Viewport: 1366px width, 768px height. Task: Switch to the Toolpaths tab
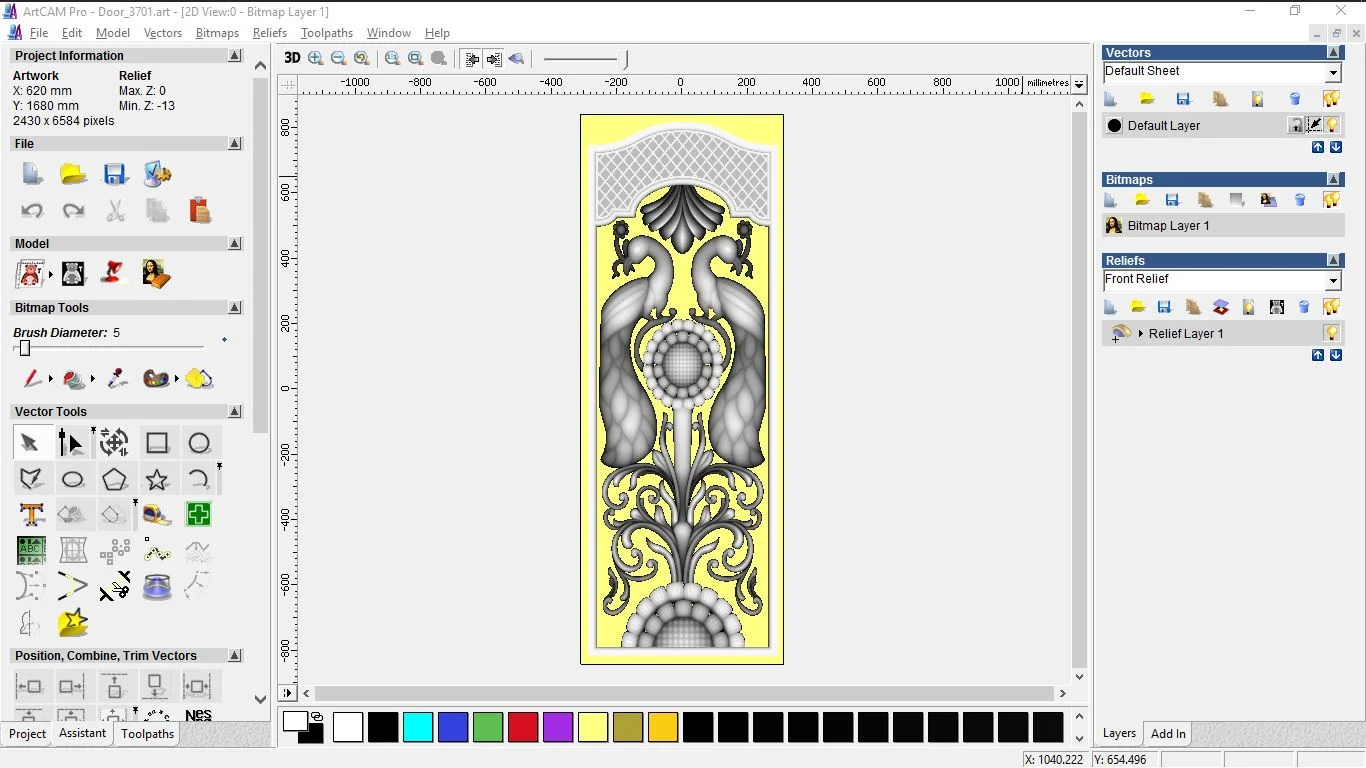tap(146, 733)
